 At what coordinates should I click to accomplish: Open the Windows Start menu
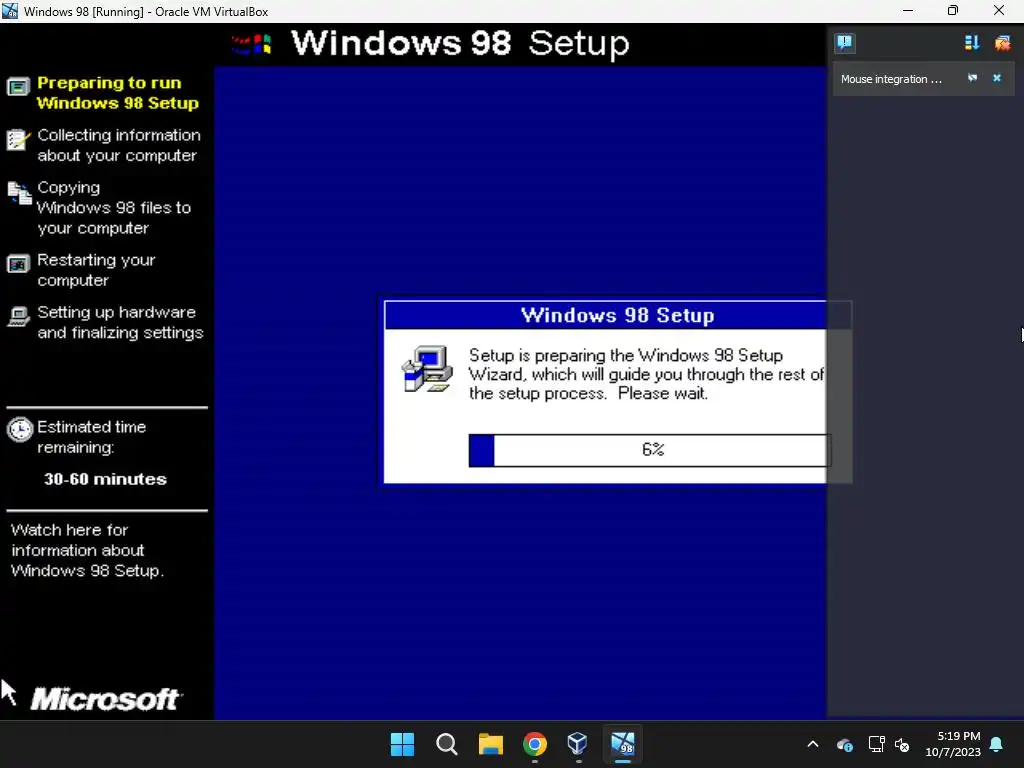point(402,744)
